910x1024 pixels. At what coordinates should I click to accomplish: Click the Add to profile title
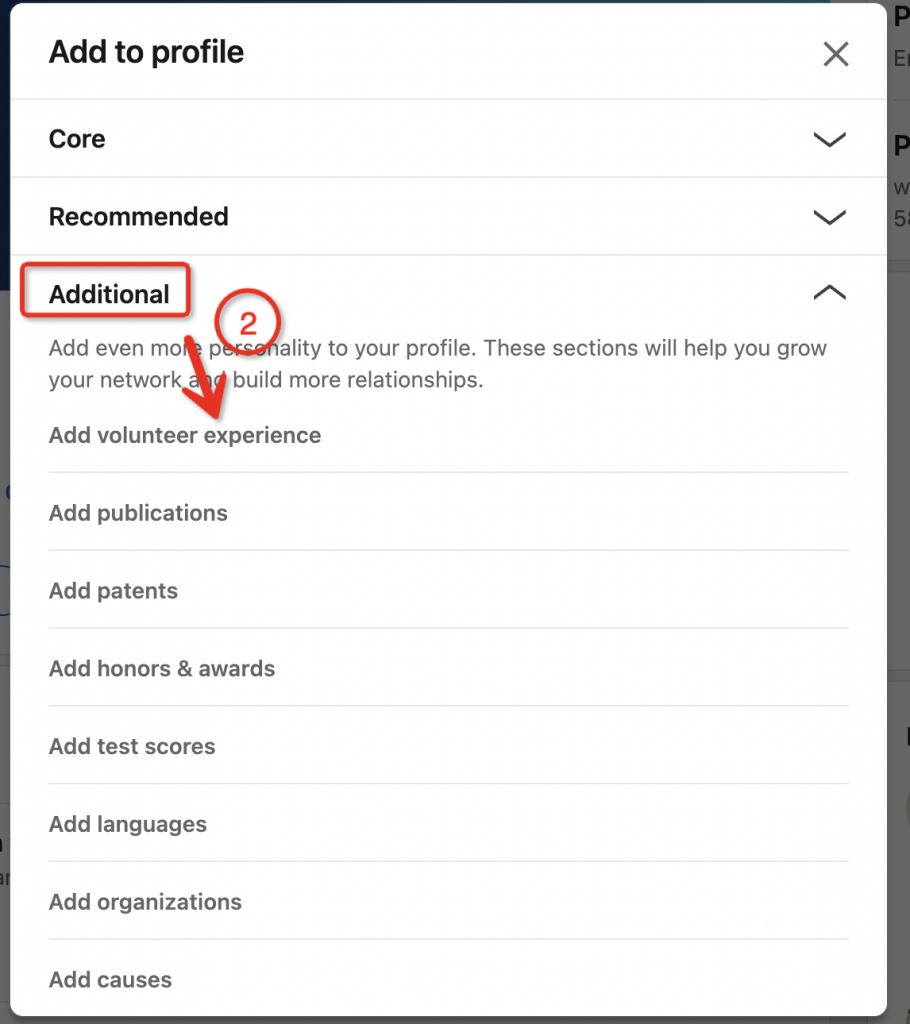coord(146,52)
